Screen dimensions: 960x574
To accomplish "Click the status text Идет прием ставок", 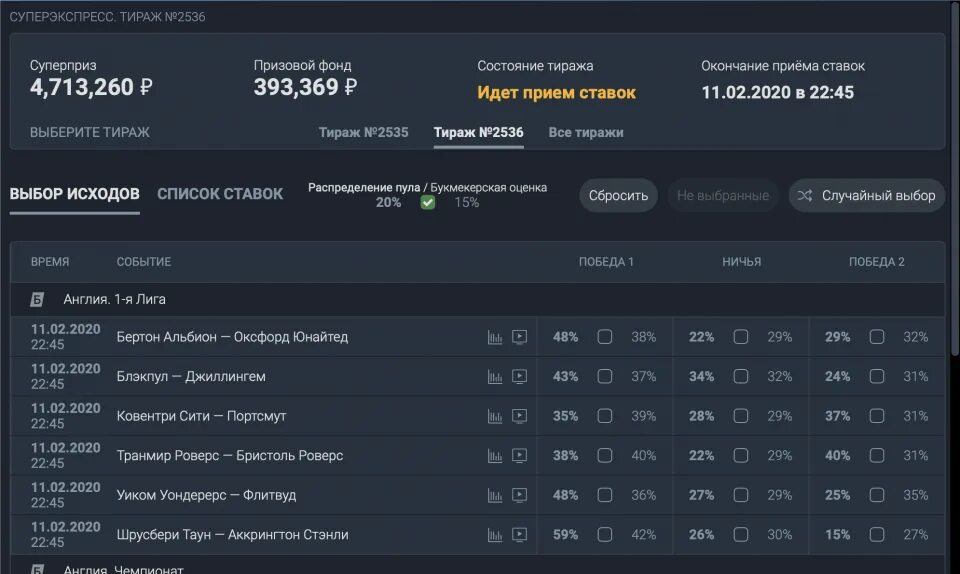I will (557, 93).
